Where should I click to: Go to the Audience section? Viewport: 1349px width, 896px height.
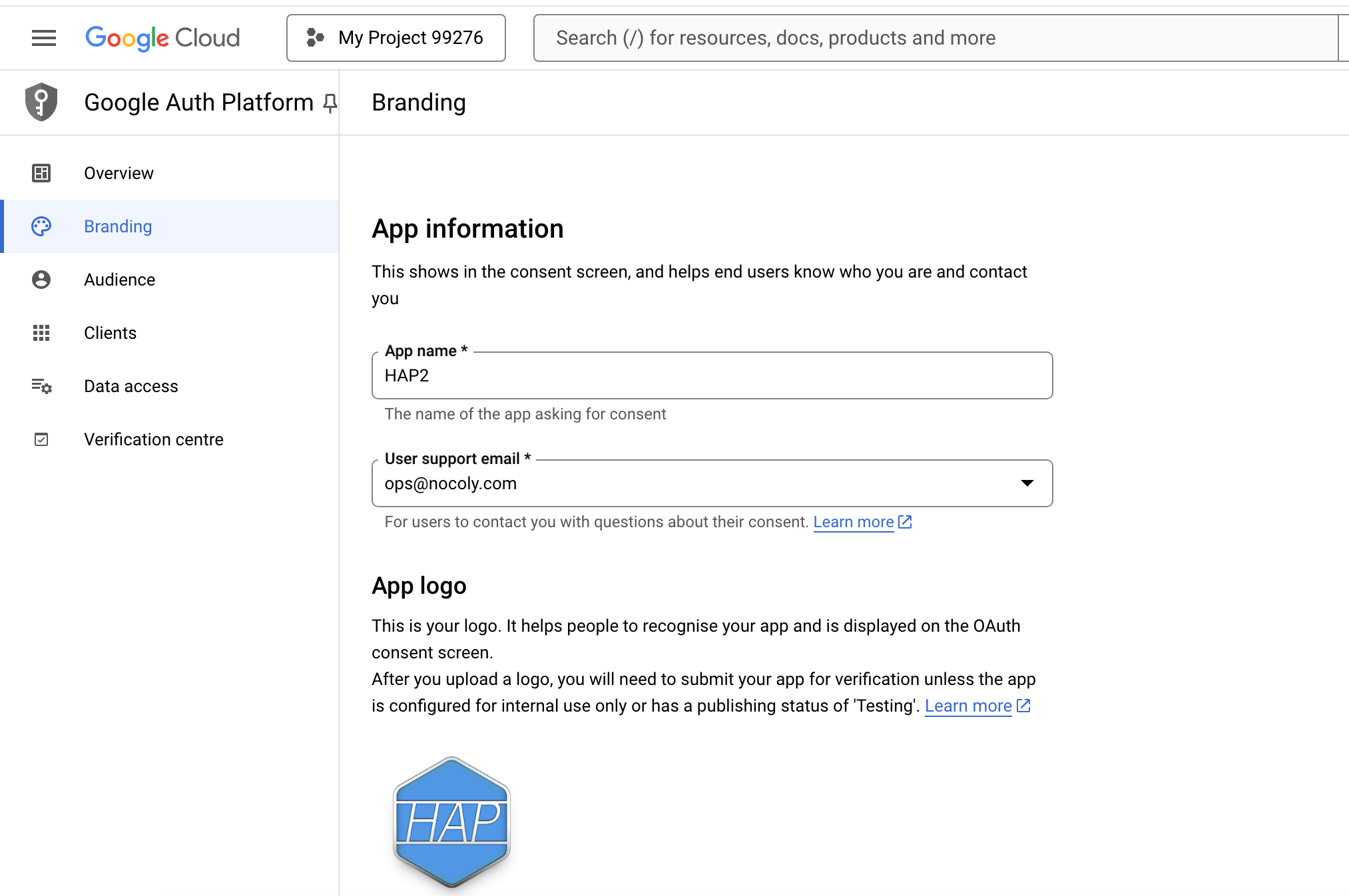coord(170,280)
